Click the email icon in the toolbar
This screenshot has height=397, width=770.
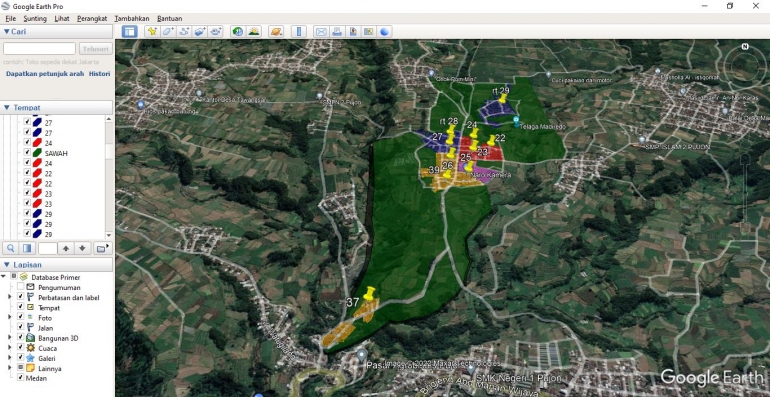click(321, 32)
